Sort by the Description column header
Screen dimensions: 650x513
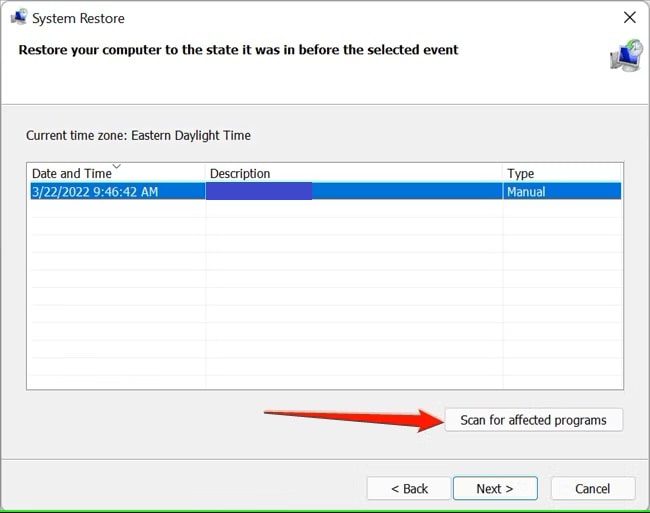click(354, 173)
